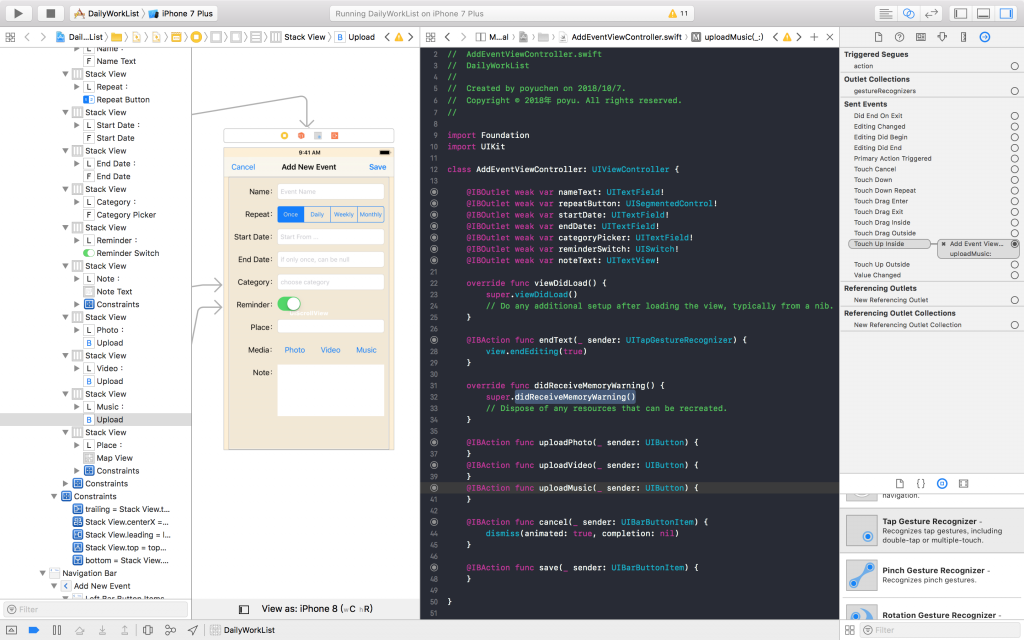Switch to the Standard editor
This screenshot has height=640, width=1024.
point(886,13)
